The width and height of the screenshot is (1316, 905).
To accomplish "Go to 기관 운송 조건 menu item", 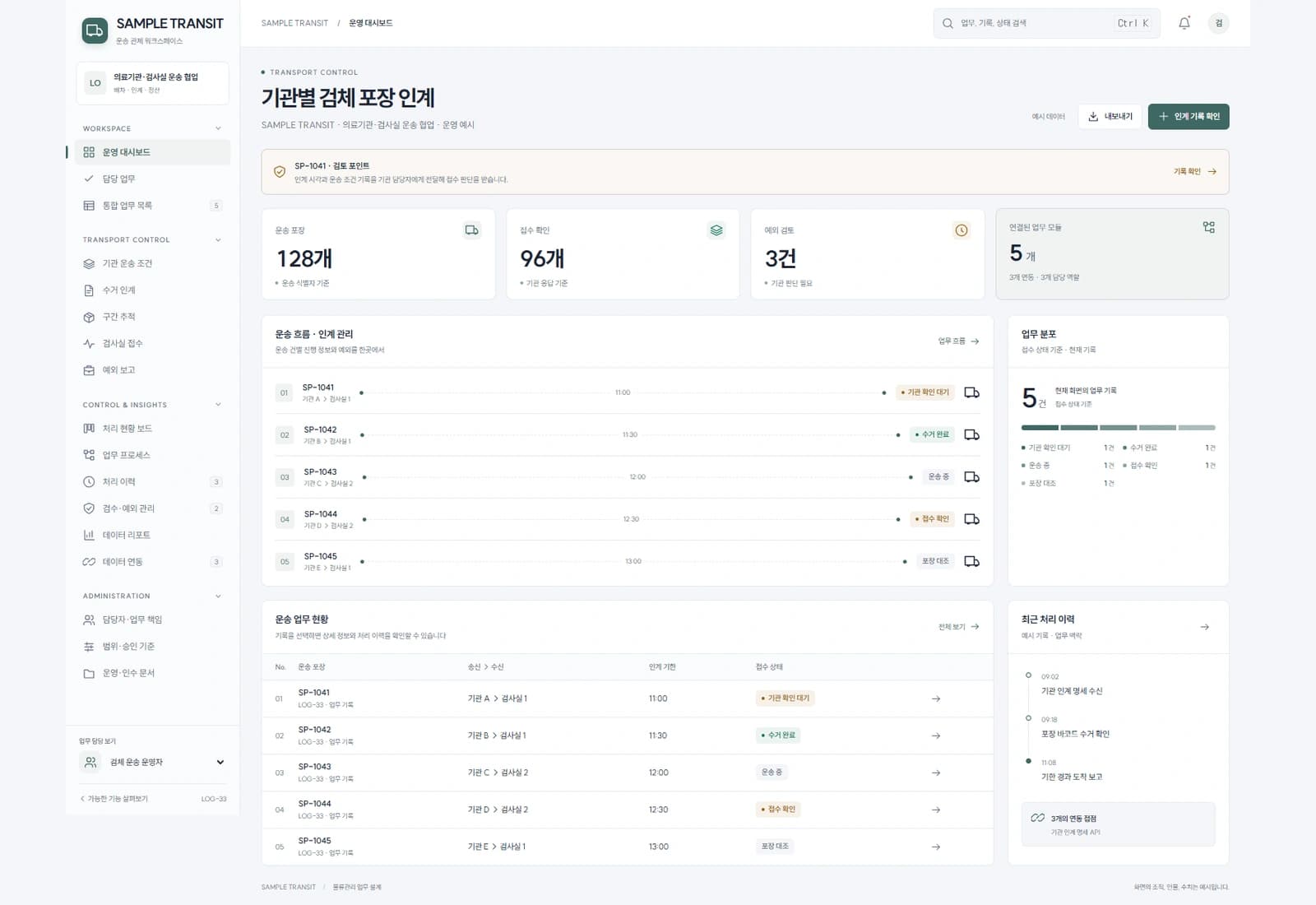I will tap(153, 263).
